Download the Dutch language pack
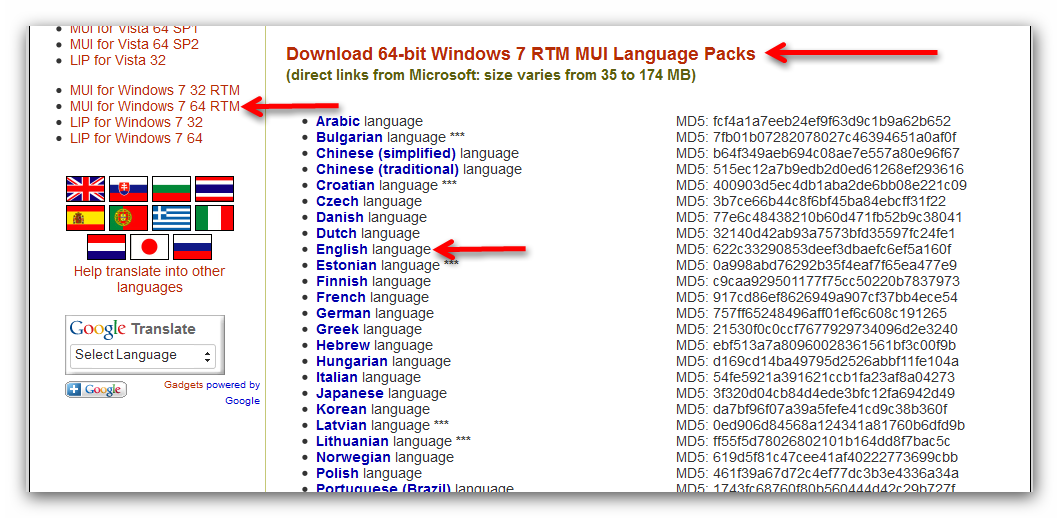 click(336, 234)
